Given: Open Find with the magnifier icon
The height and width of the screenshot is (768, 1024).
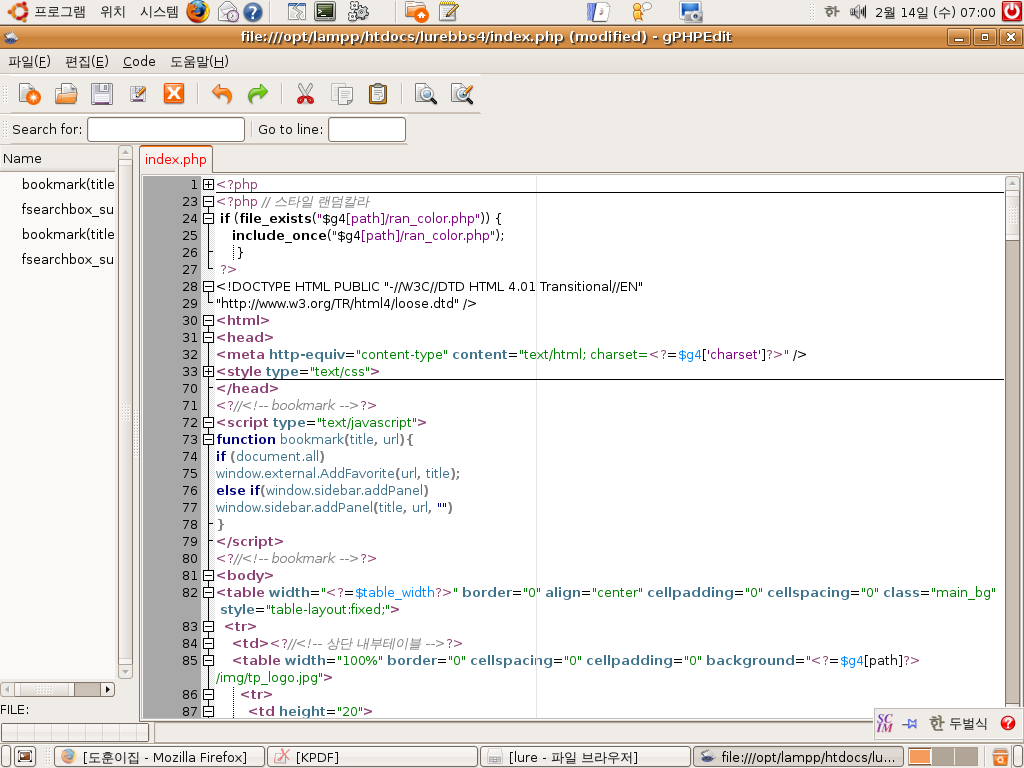Looking at the screenshot, I should point(426,94).
